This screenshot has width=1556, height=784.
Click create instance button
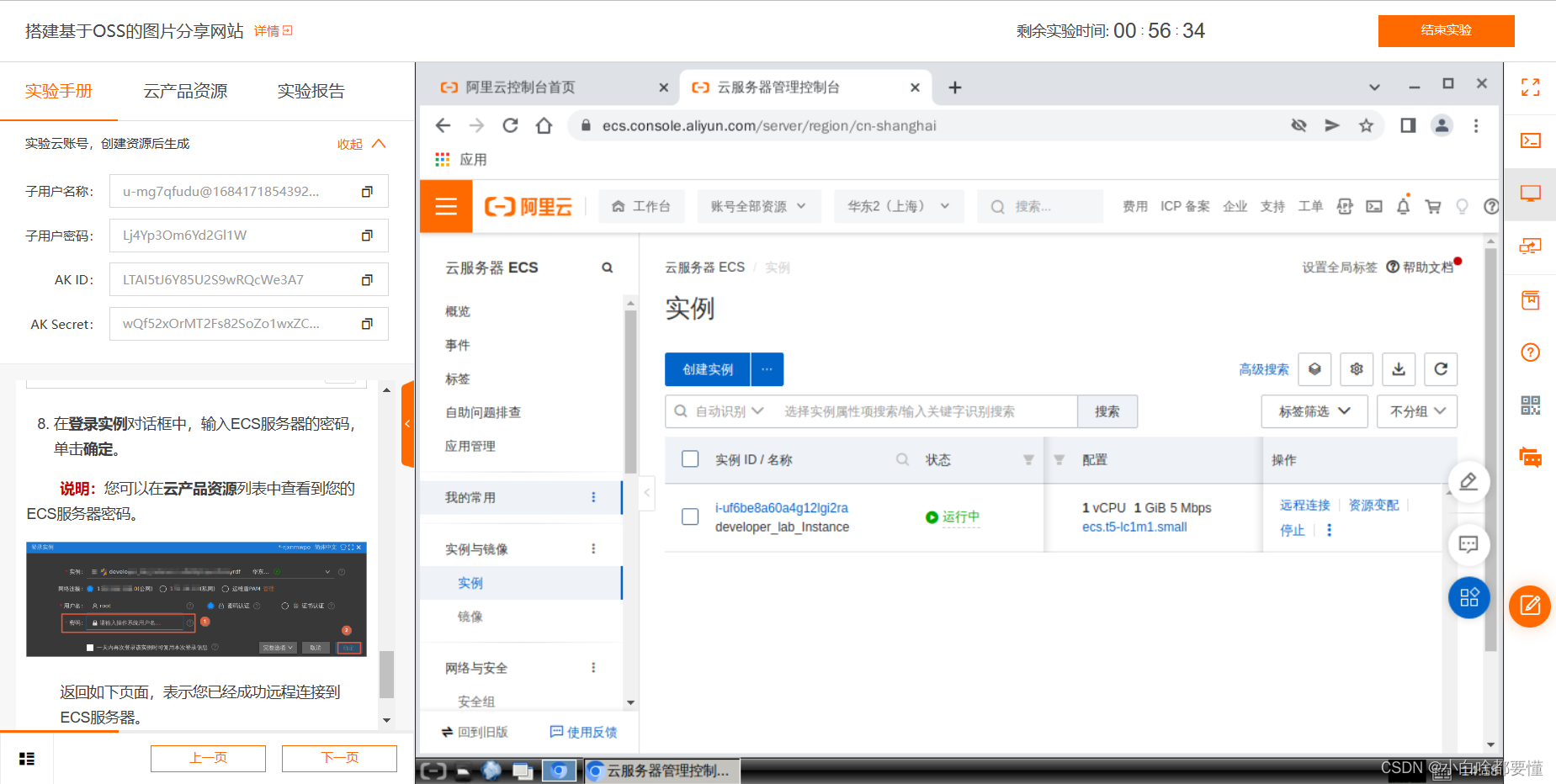708,369
